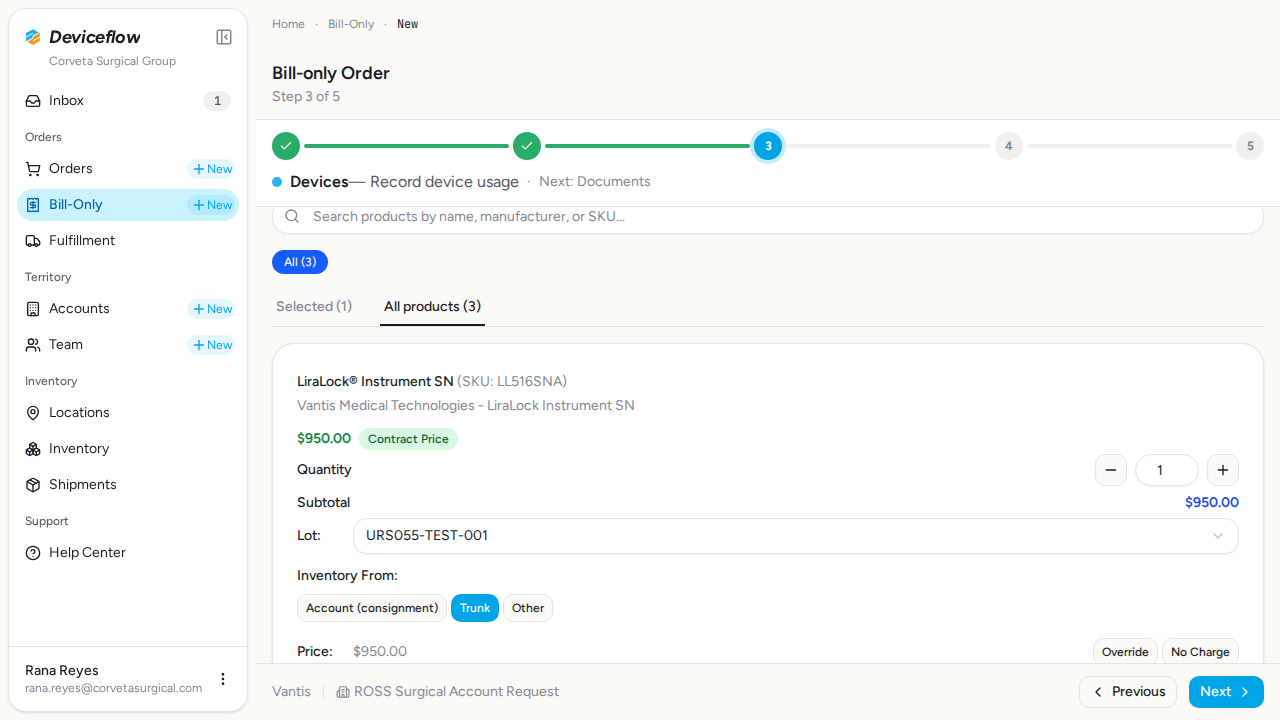The height and width of the screenshot is (720, 1280).
Task: Select Account (consignment) inventory source
Action: [x=372, y=608]
